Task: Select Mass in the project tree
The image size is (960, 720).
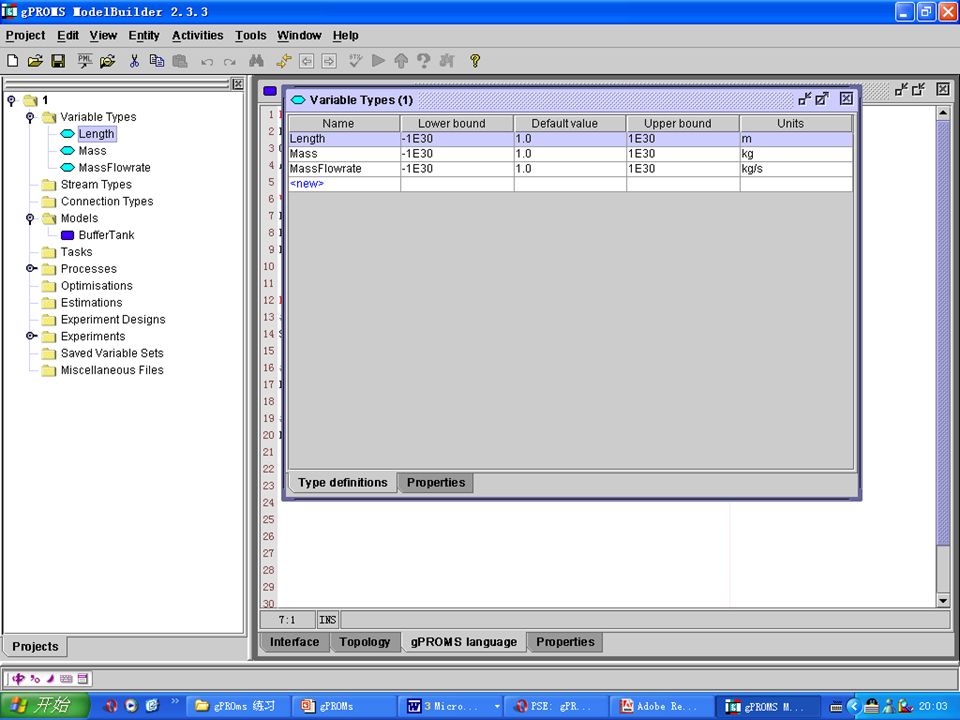Action: [x=92, y=151]
